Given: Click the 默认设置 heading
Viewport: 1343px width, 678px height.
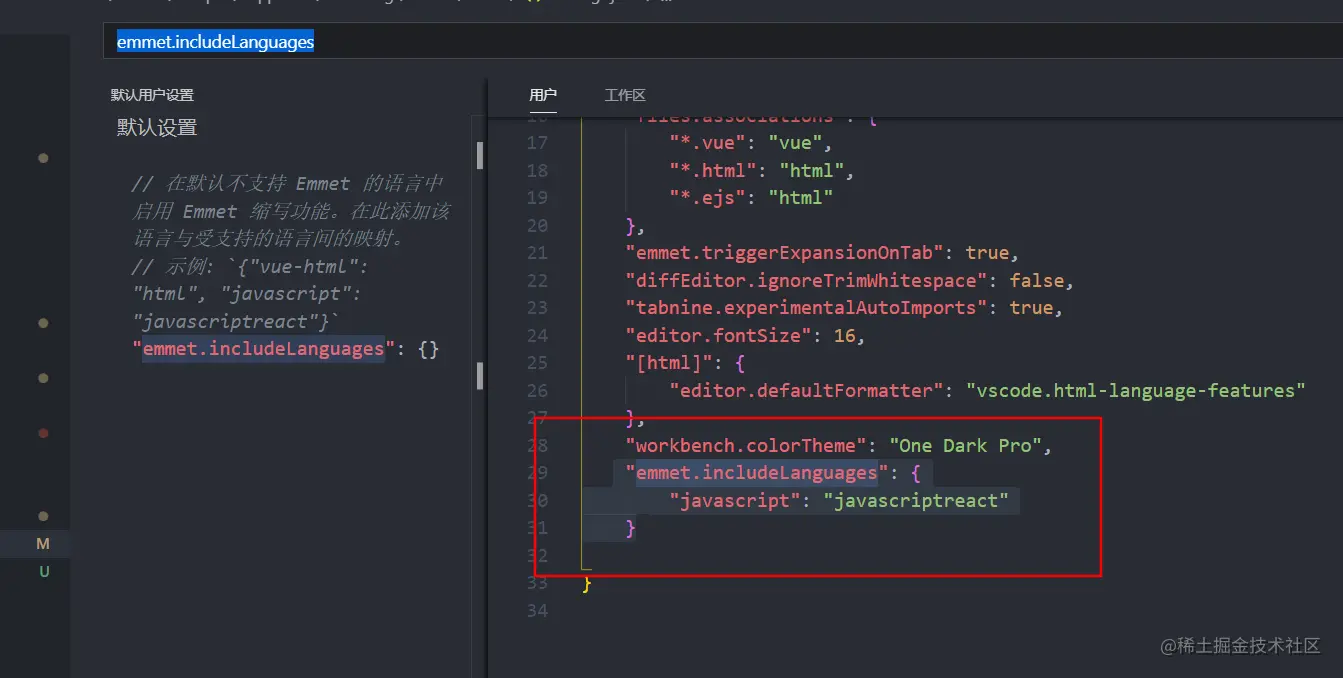Looking at the screenshot, I should (157, 128).
